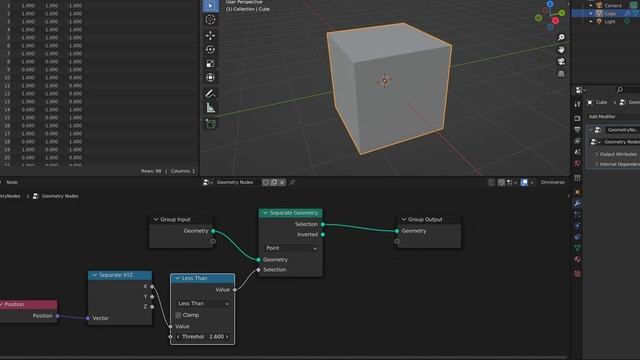The height and width of the screenshot is (360, 640).
Task: Expand the Cube item in outliner
Action: 591,13
